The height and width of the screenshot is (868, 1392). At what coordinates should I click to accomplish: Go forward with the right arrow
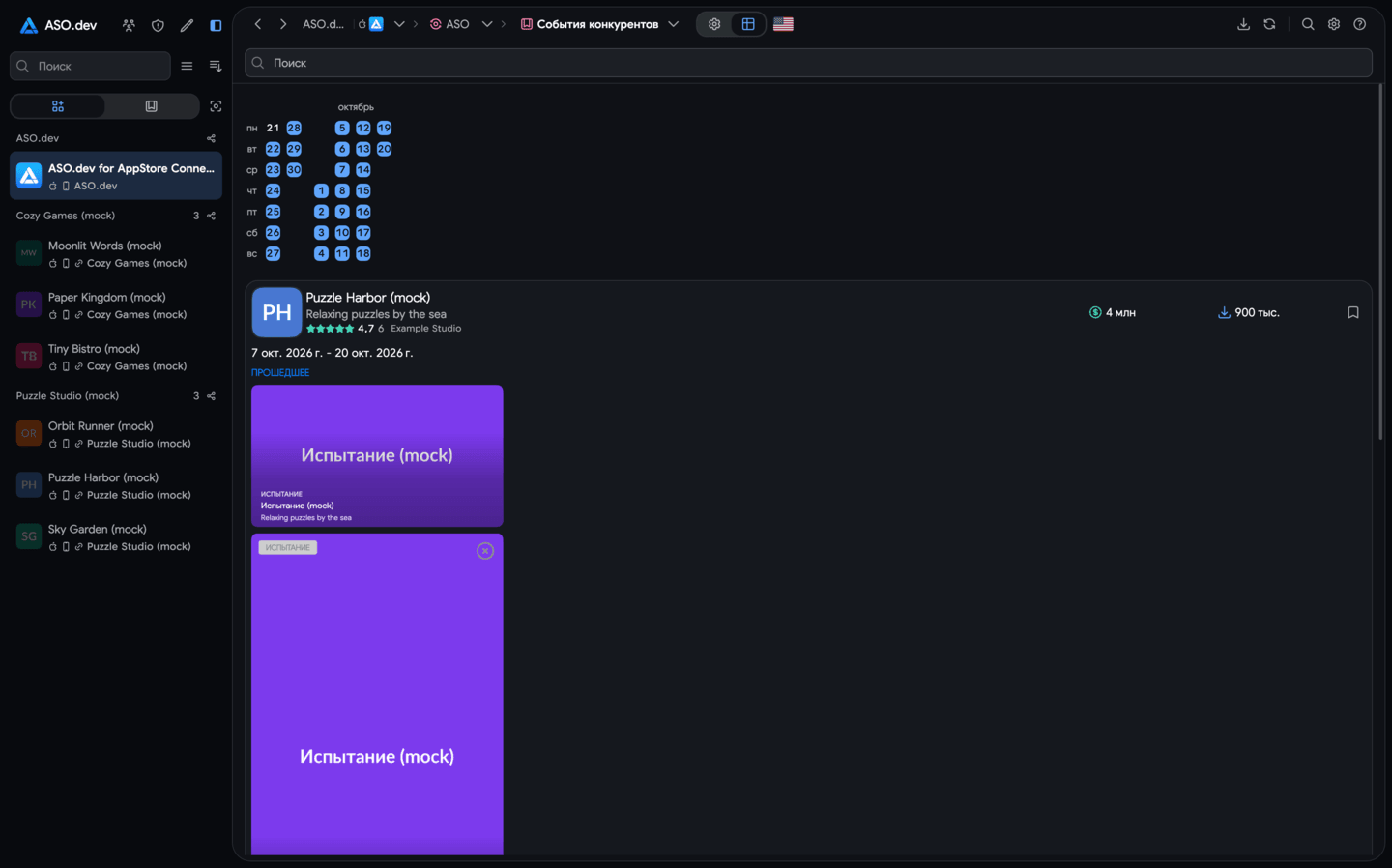(x=283, y=24)
